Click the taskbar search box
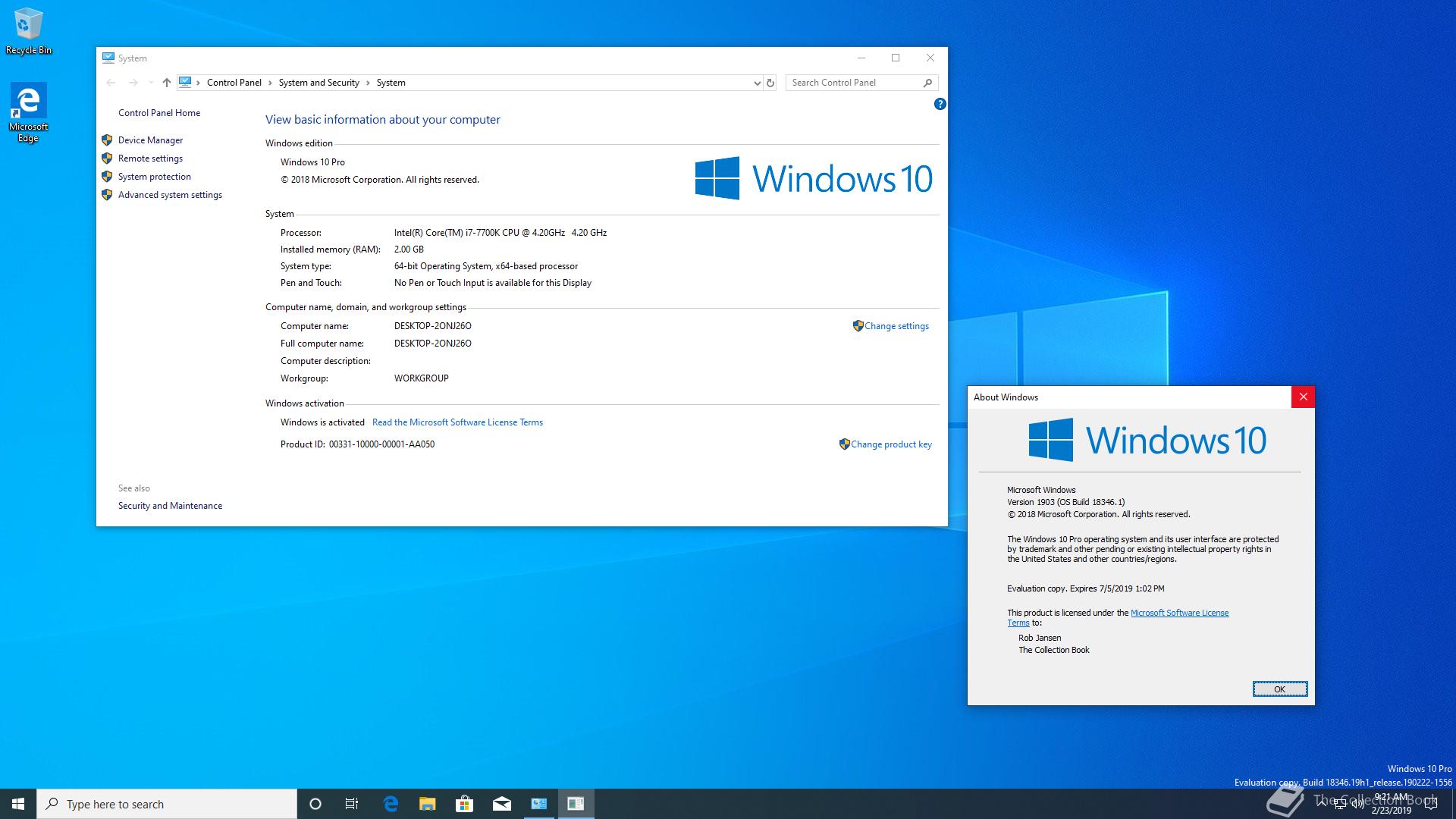The image size is (1456, 819). (167, 804)
